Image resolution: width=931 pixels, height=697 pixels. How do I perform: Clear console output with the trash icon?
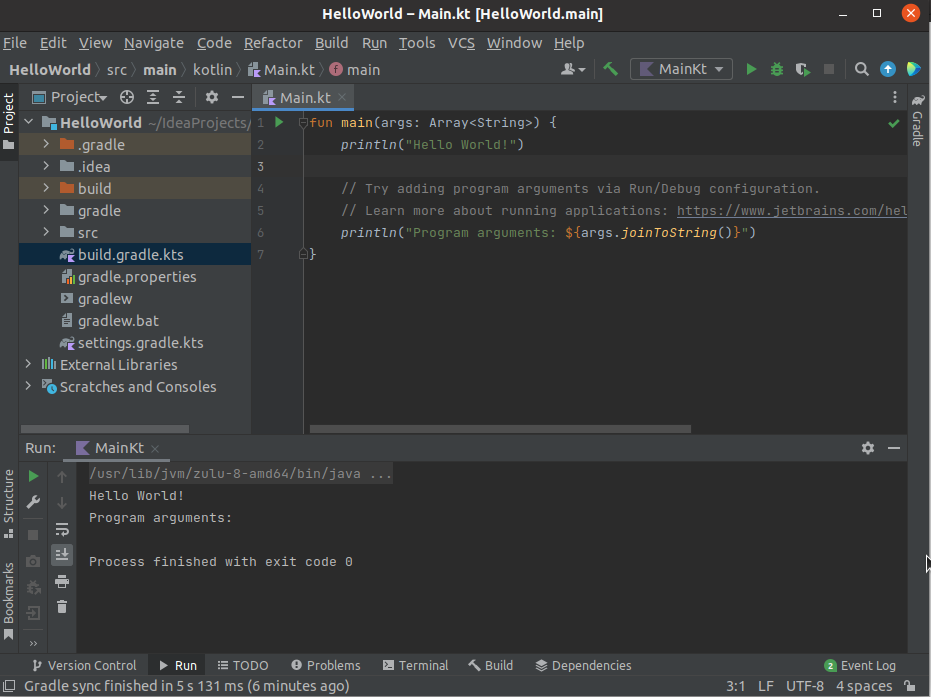coord(62,606)
